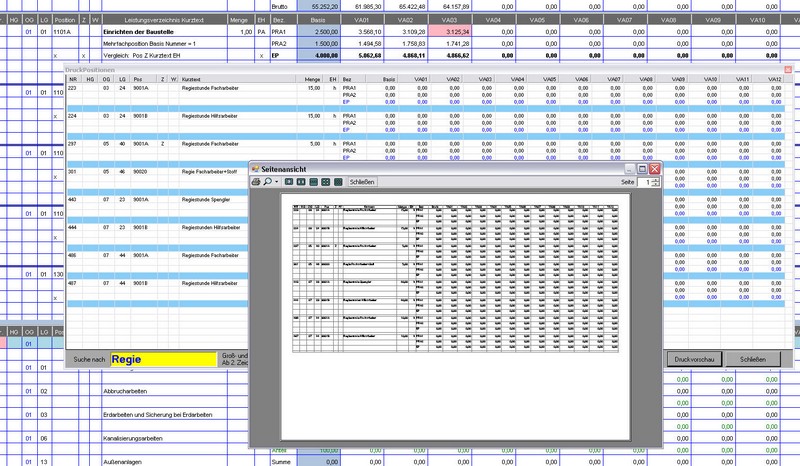Image resolution: width=800 pixels, height=466 pixels.
Task: Select the four-page layout view icon
Action: 325,183
